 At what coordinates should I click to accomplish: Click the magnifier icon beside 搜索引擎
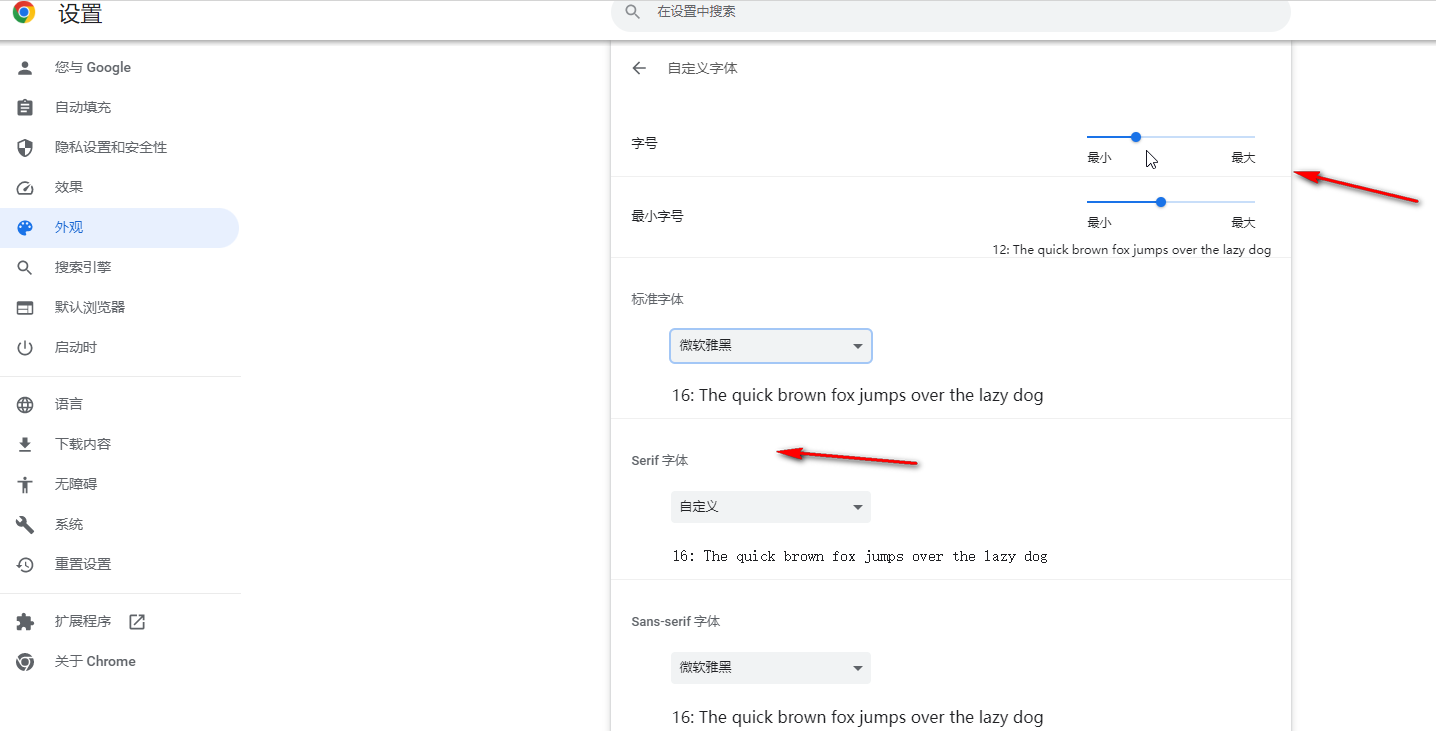tap(25, 268)
